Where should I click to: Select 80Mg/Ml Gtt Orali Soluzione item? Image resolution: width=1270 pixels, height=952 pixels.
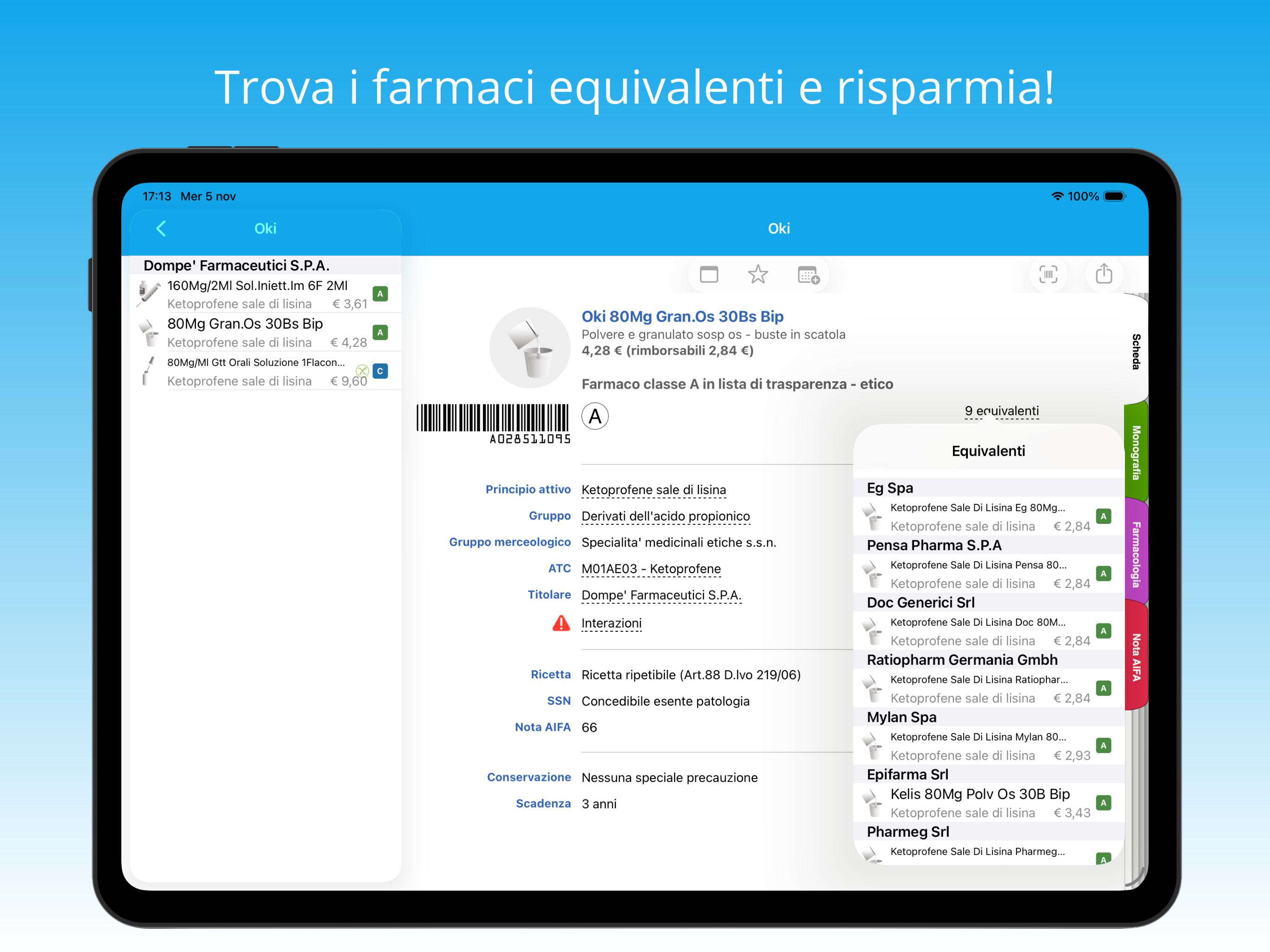266,371
